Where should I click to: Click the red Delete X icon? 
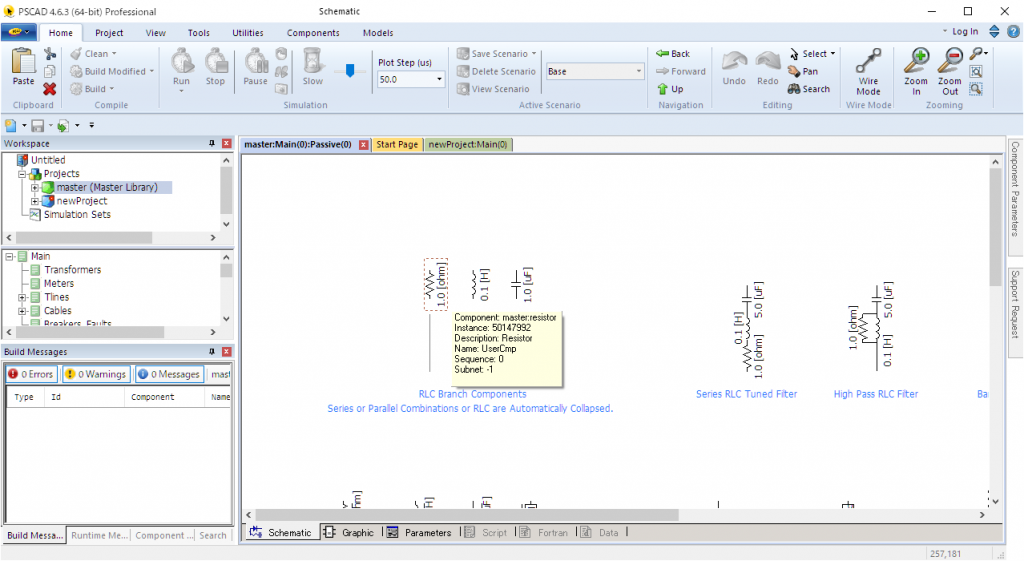pos(50,89)
